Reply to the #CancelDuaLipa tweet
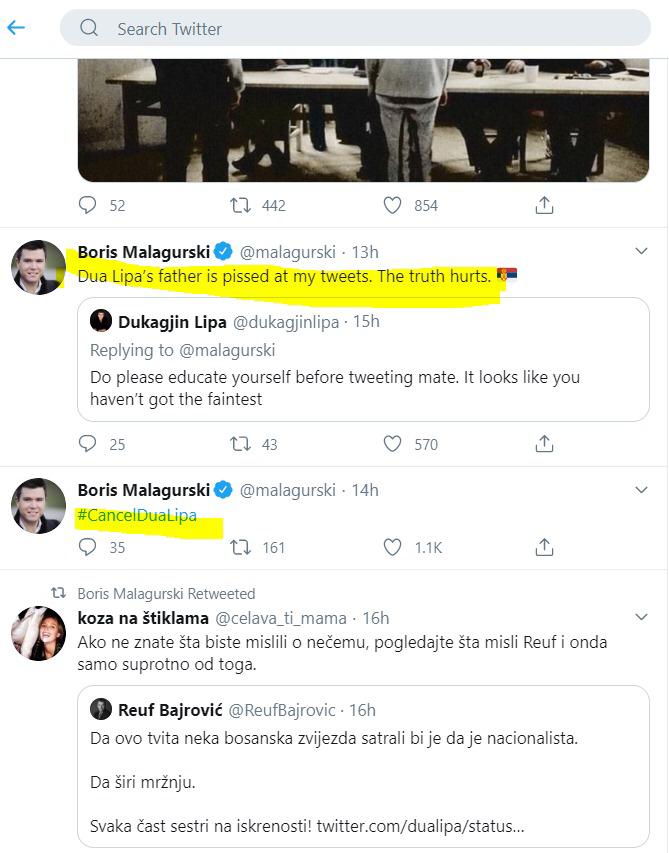The image size is (669, 853). point(87,547)
